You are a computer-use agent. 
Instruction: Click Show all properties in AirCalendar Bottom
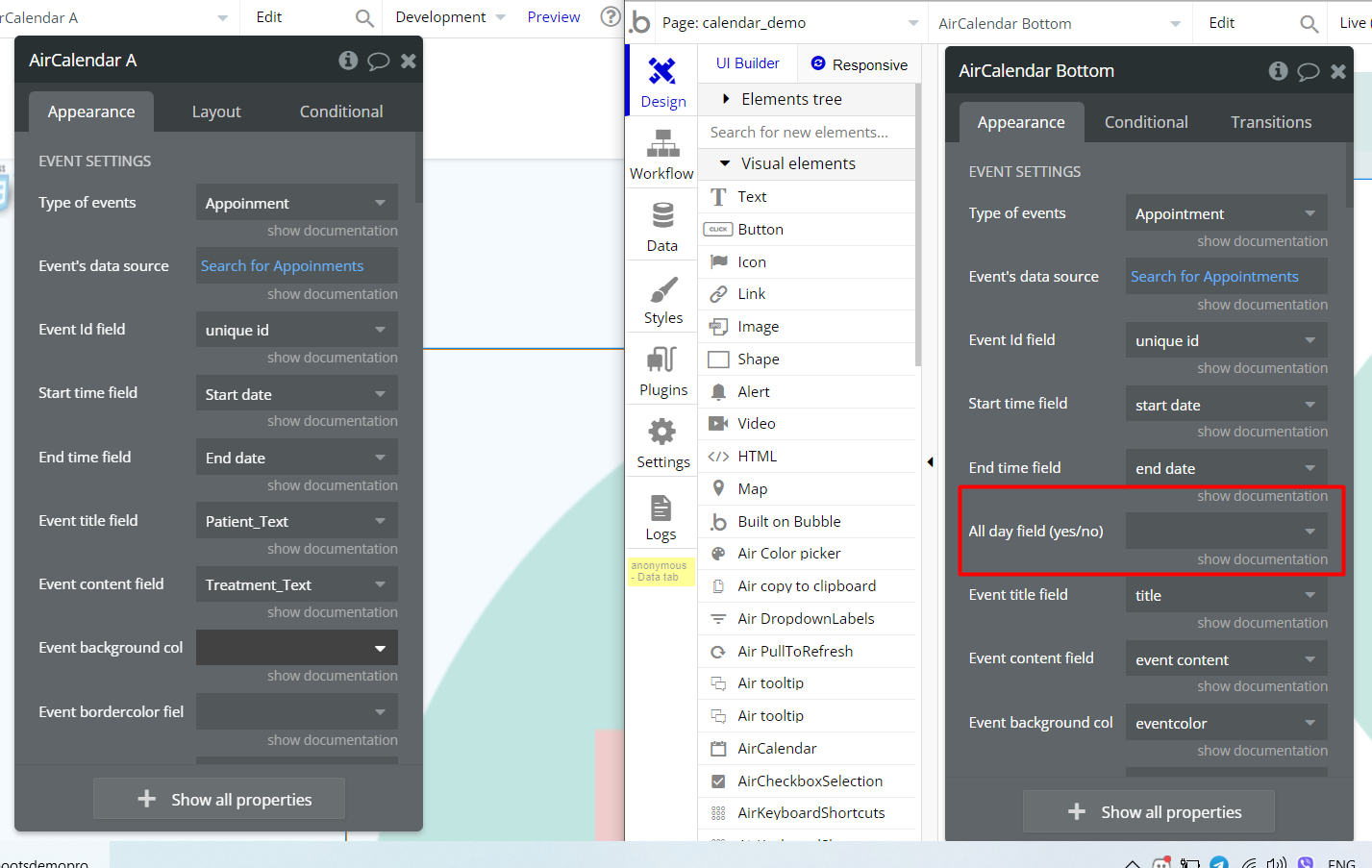pos(1149,812)
